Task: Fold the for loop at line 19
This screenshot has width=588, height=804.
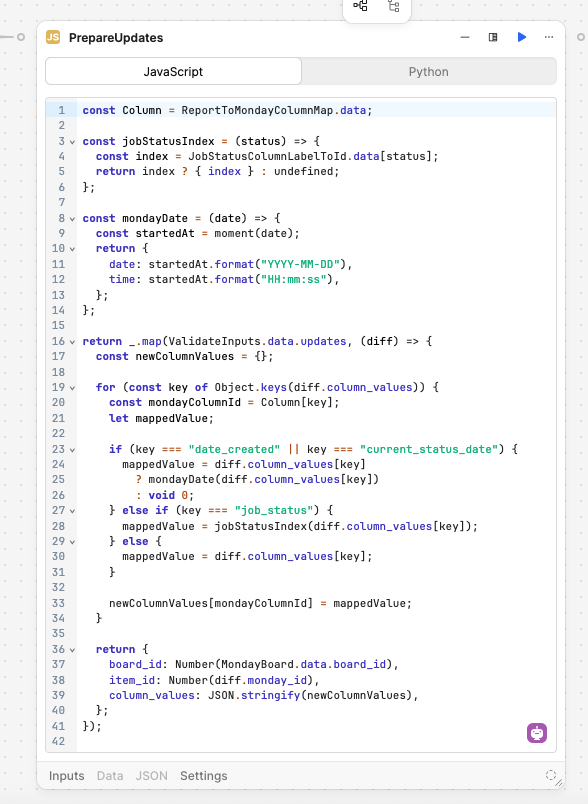Action: pyautogui.click(x=72, y=388)
